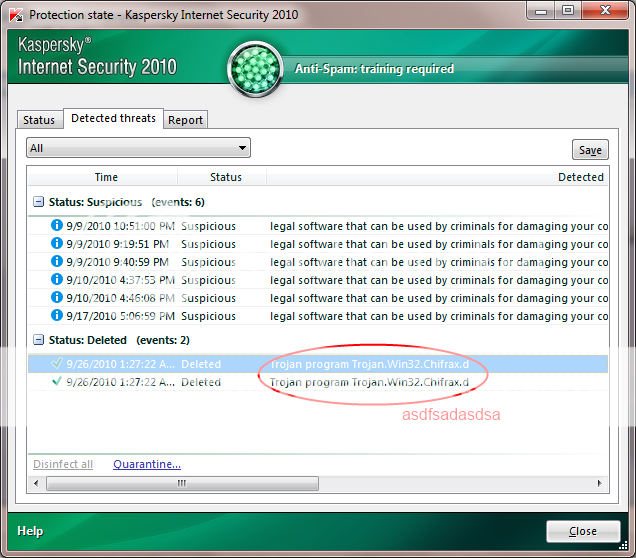Viewport: 636px width, 558px height.
Task: Click the Close button at bottom
Action: 583,531
